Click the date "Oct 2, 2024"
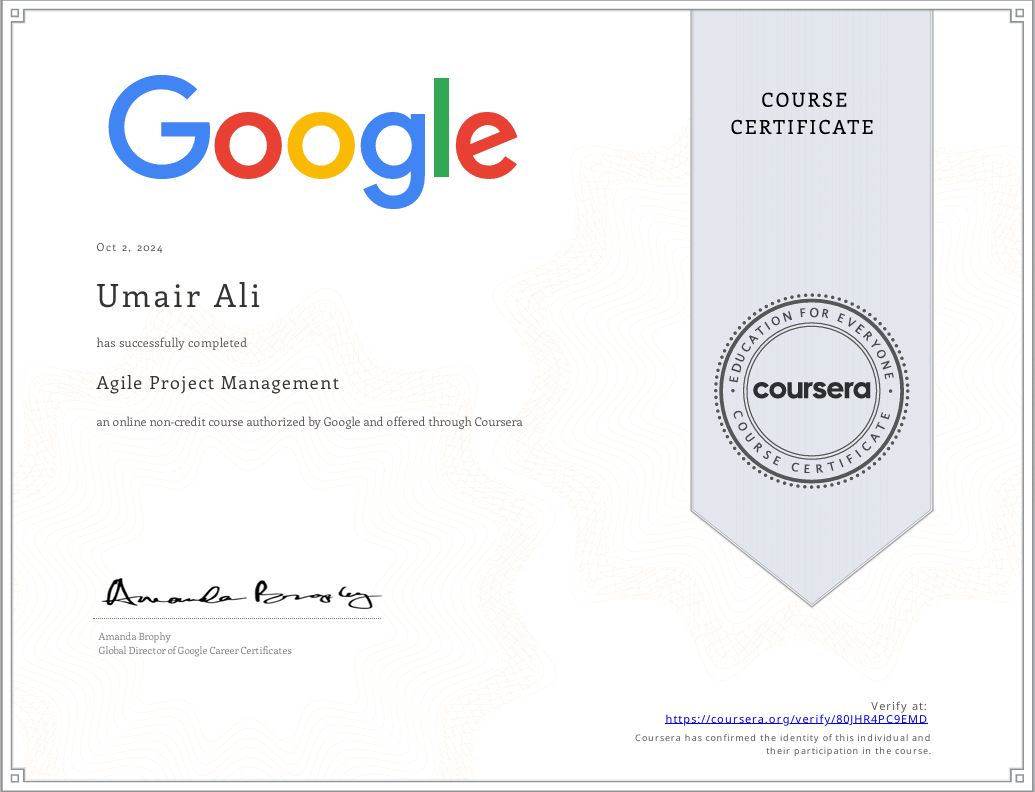Image resolution: width=1035 pixels, height=792 pixels. [130, 248]
